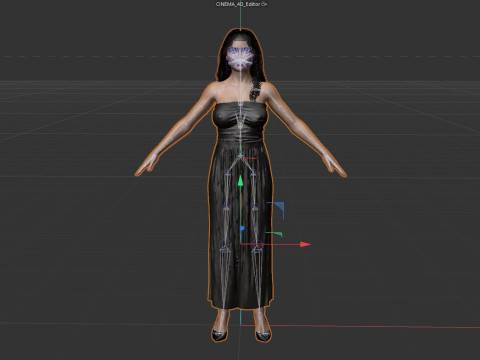480x360 pixels.
Task: Click the blue Z-axis dot handle
Action: tap(242, 228)
